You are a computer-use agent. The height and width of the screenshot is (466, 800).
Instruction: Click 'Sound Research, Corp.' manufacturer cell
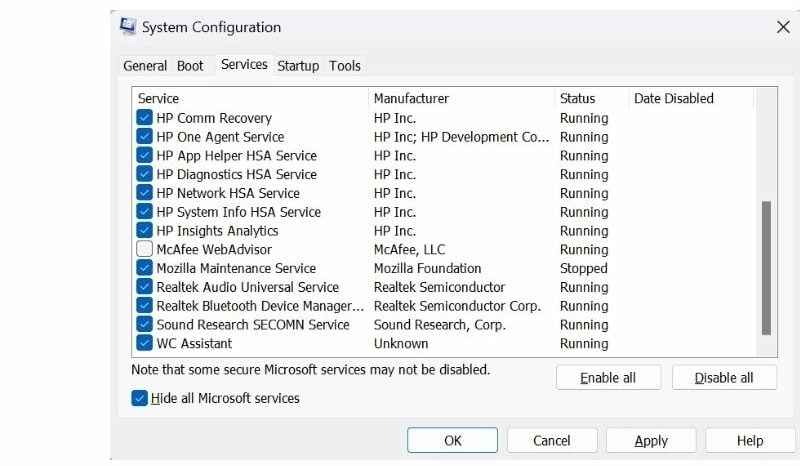pos(440,325)
